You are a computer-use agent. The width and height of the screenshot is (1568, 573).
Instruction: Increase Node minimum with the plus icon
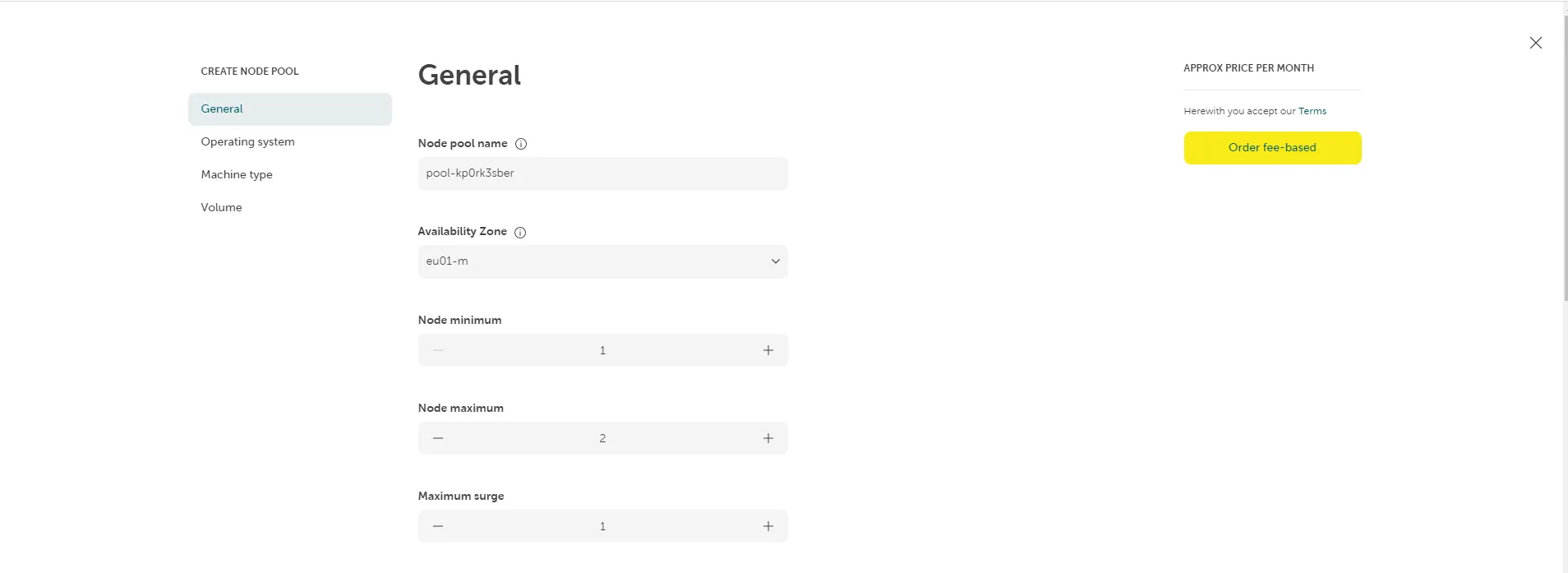coord(768,349)
